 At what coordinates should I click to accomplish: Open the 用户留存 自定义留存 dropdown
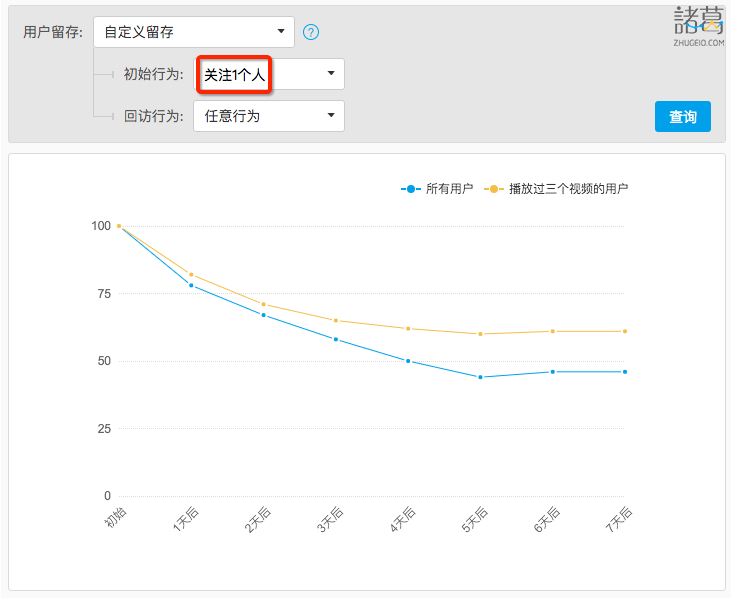[x=194, y=32]
